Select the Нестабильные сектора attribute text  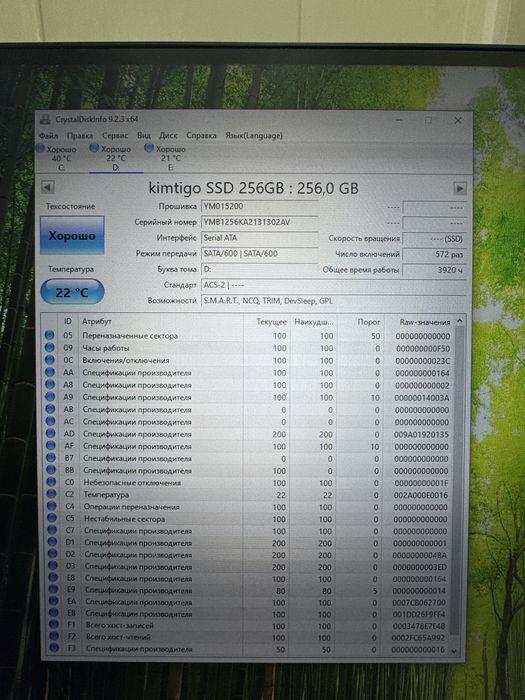125,519
